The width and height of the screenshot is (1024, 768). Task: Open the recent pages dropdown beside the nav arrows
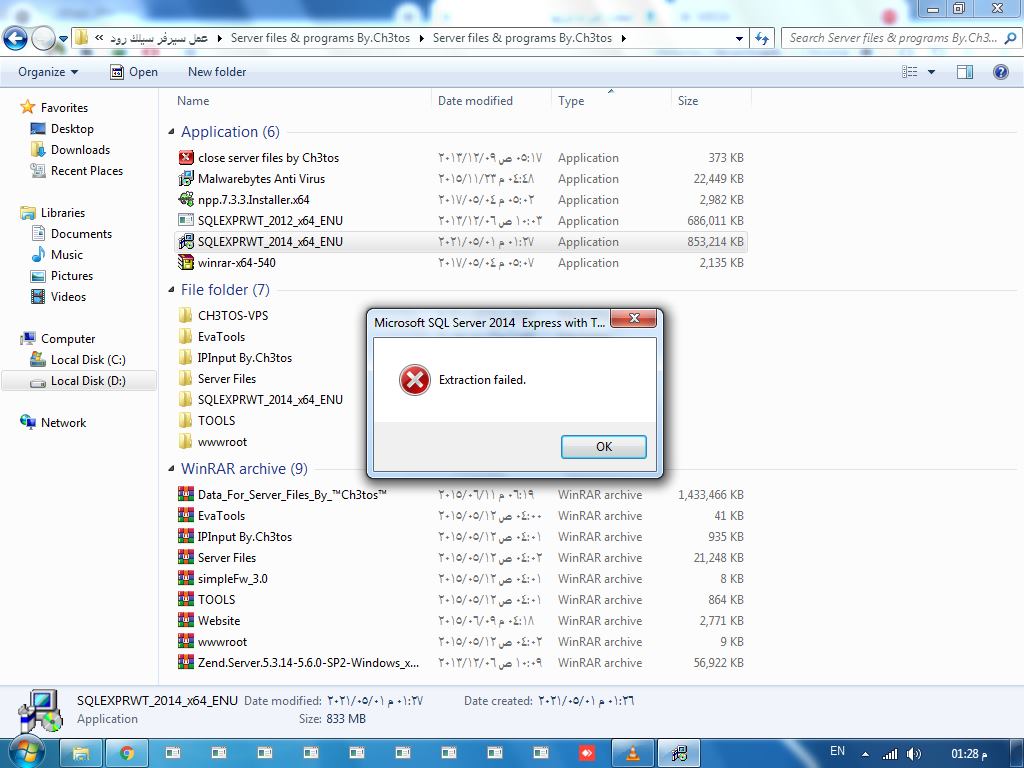click(63, 39)
